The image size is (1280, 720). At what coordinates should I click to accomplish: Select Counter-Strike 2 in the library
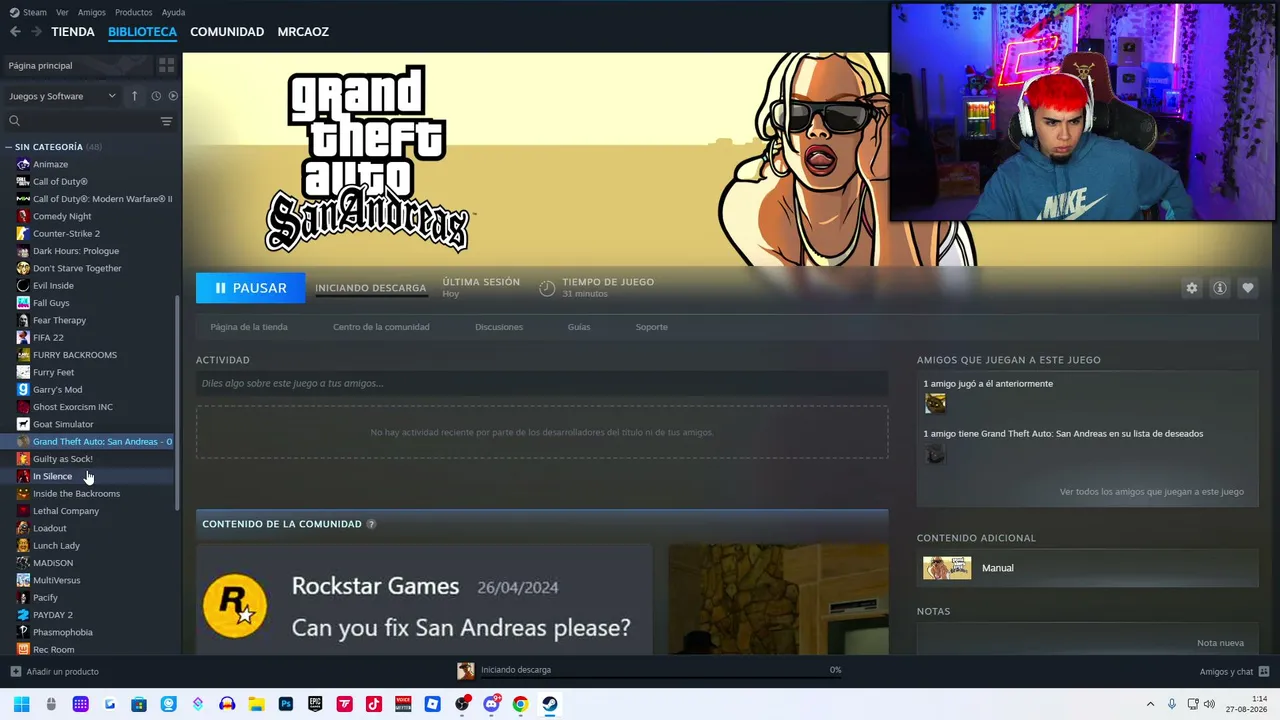tap(66, 234)
